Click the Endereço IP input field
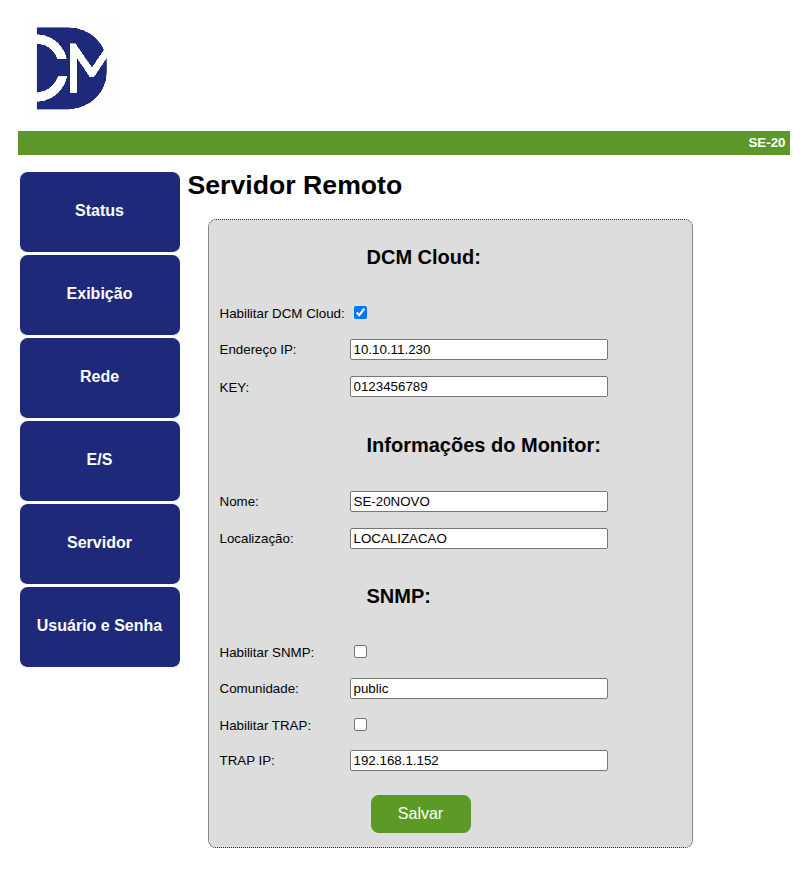 coord(478,350)
